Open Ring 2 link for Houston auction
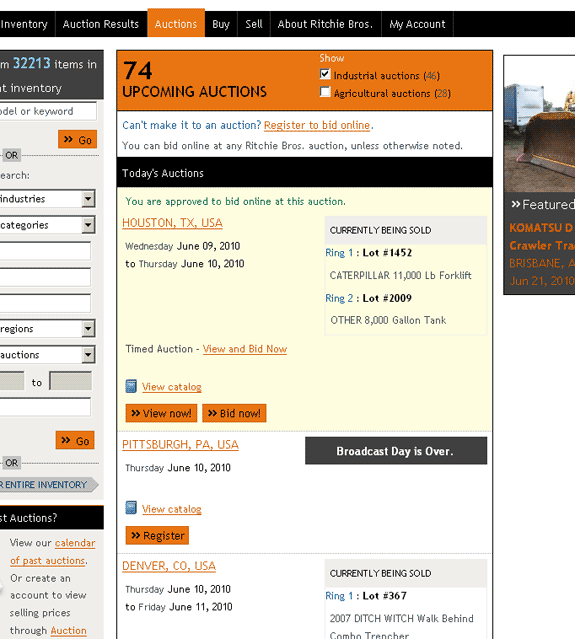The image size is (575, 639). 339,298
